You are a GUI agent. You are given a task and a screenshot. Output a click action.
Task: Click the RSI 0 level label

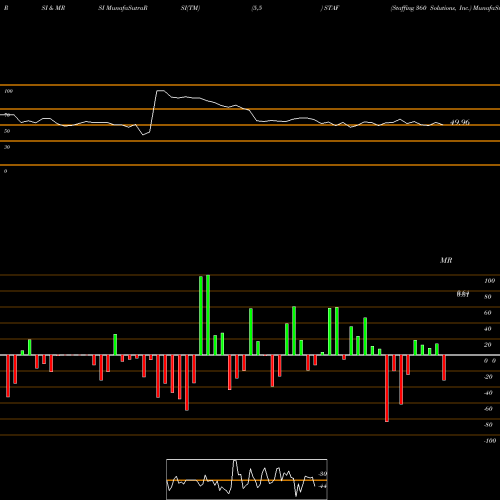(5, 171)
